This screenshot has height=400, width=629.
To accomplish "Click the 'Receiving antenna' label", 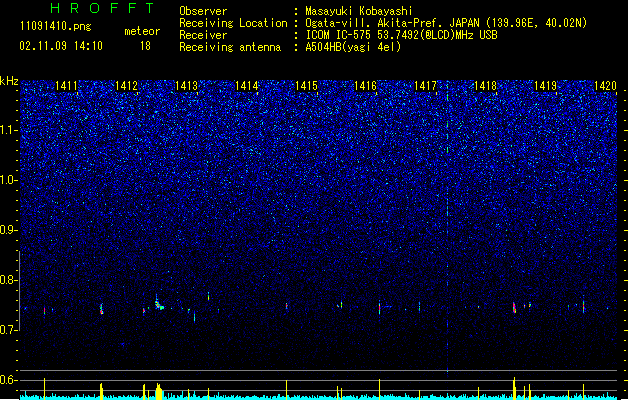I will coord(230,47).
